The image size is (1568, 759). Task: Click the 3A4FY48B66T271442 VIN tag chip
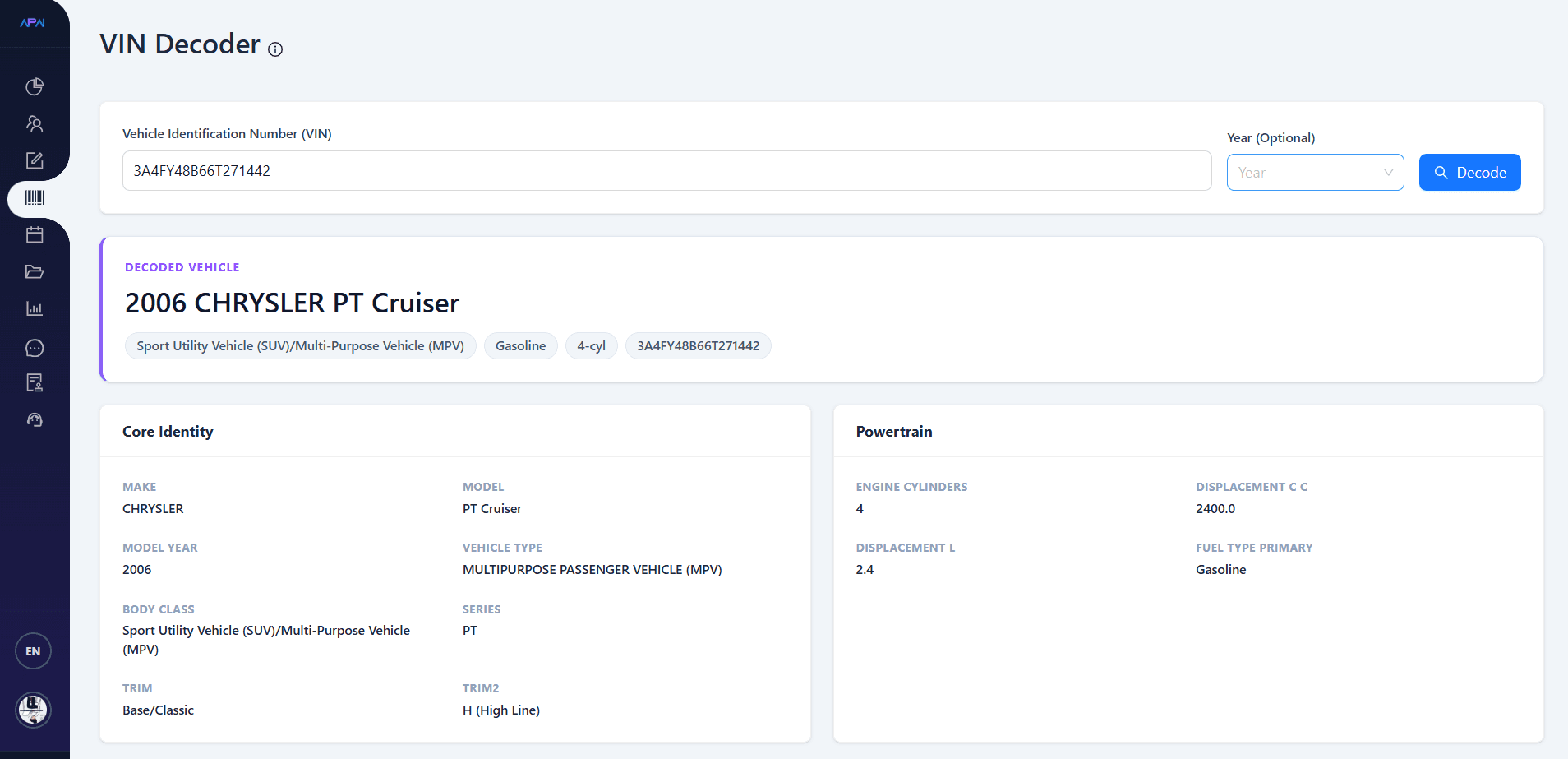(x=699, y=346)
